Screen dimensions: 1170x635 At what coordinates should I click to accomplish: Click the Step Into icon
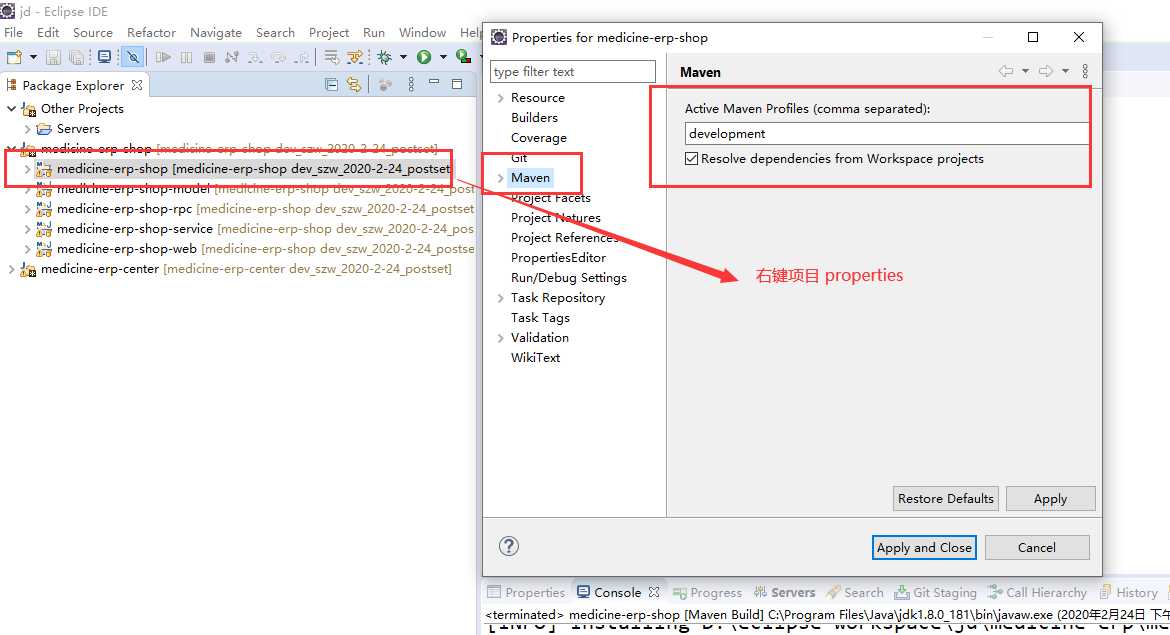[255, 57]
